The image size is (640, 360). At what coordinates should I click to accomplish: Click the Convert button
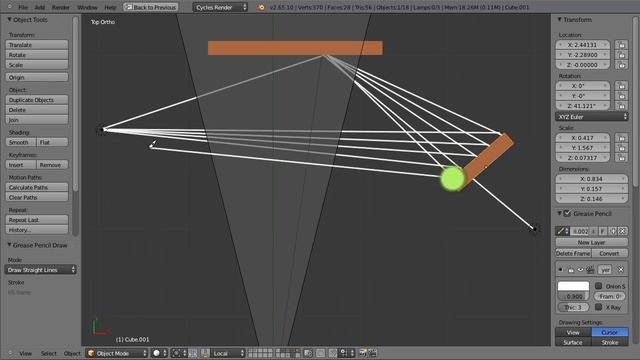609,253
